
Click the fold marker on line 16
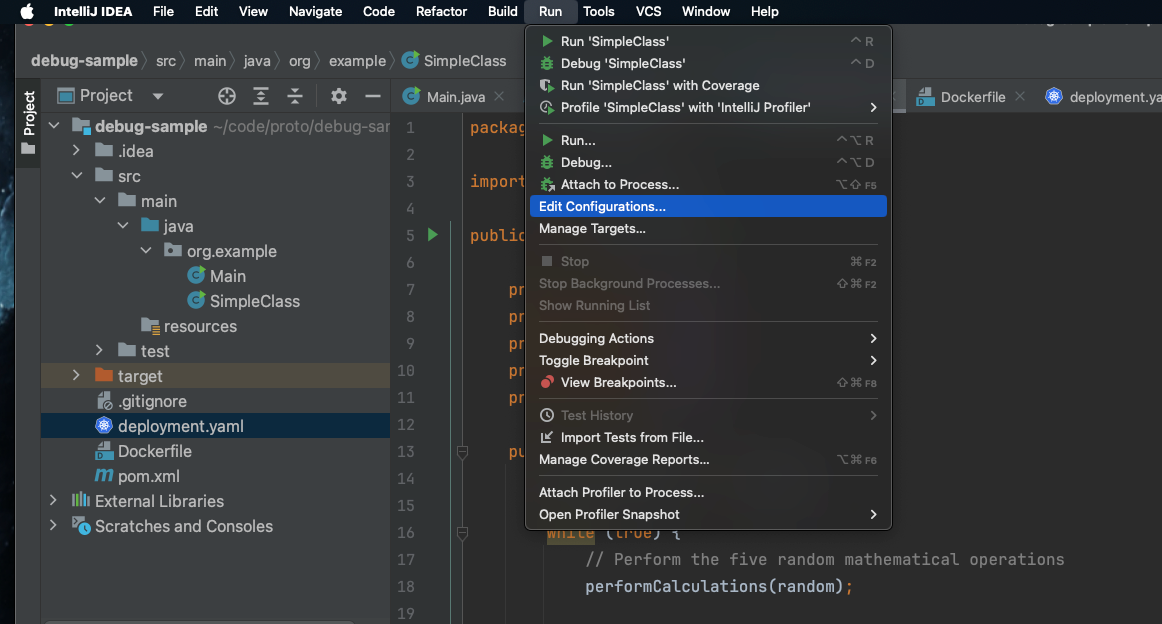(462, 532)
